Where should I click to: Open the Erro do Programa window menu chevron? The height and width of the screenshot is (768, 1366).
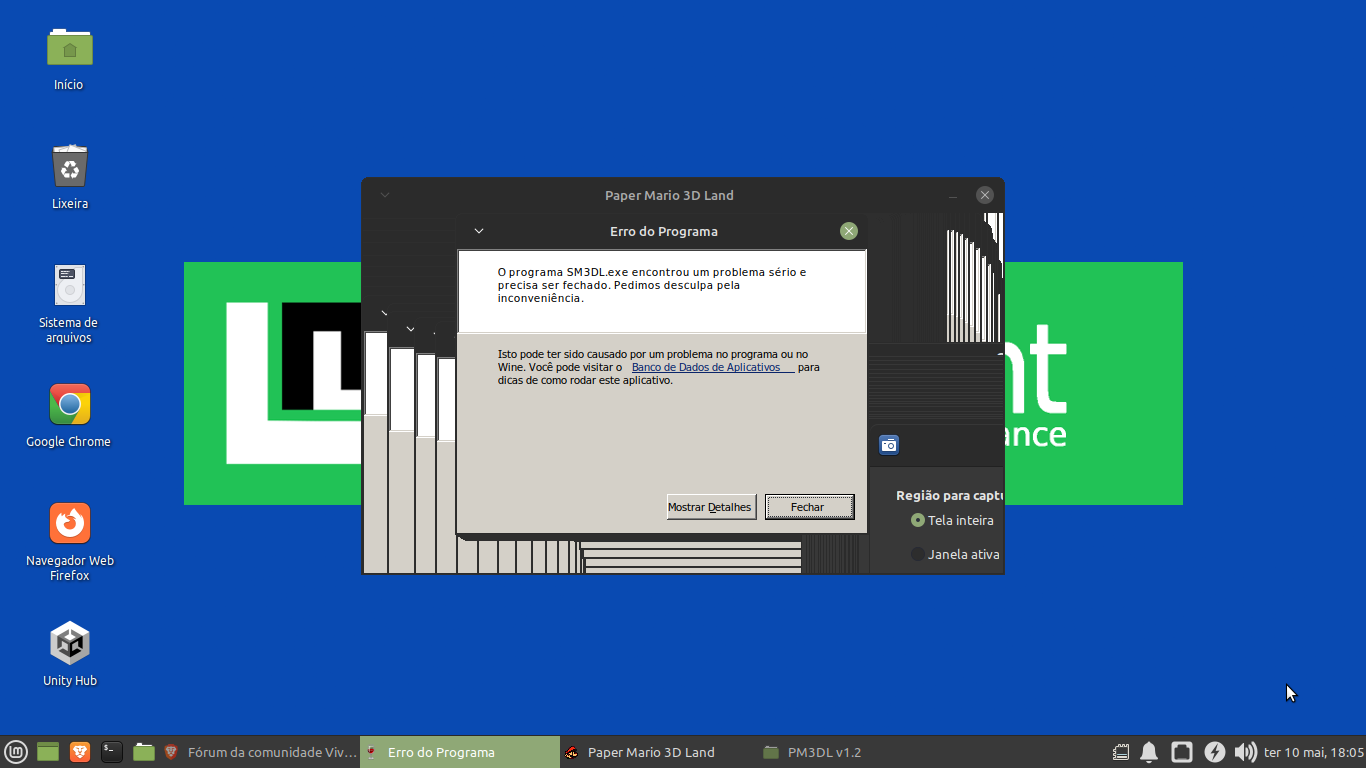479,231
